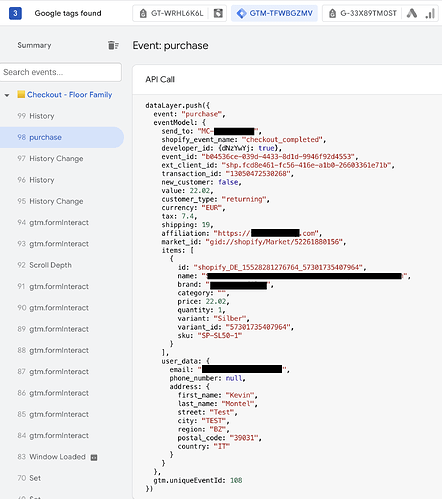Click the first_name "Kevin" value
This screenshot has height=499, width=442.
[240, 395]
